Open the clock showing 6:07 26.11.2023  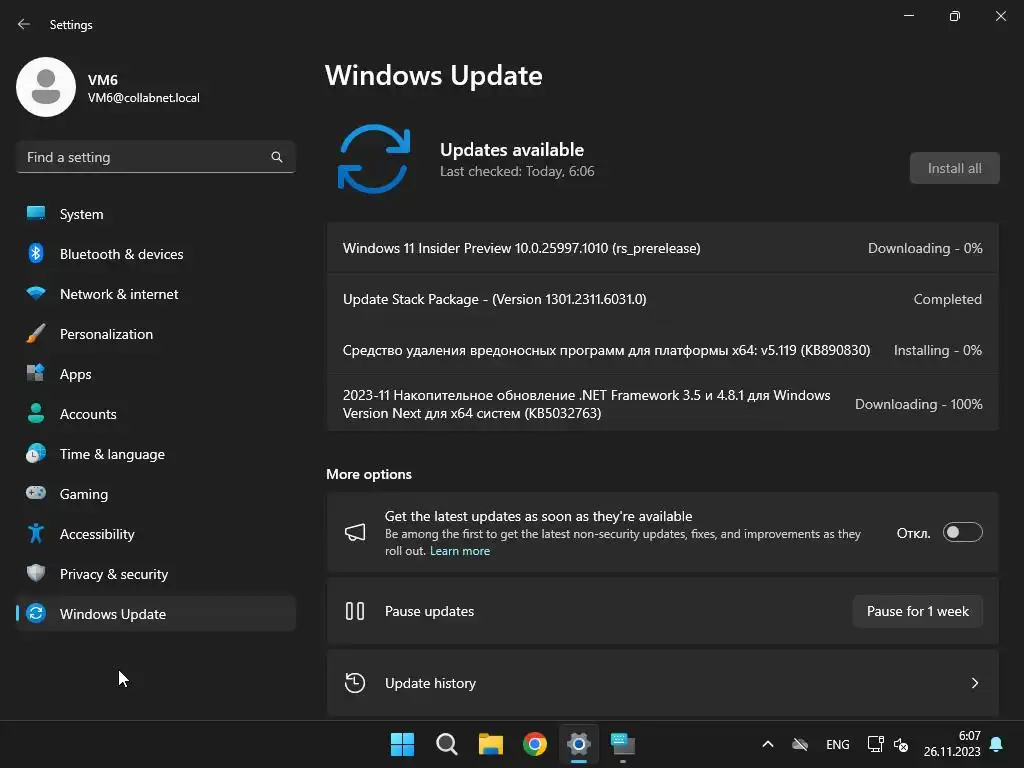[952, 744]
